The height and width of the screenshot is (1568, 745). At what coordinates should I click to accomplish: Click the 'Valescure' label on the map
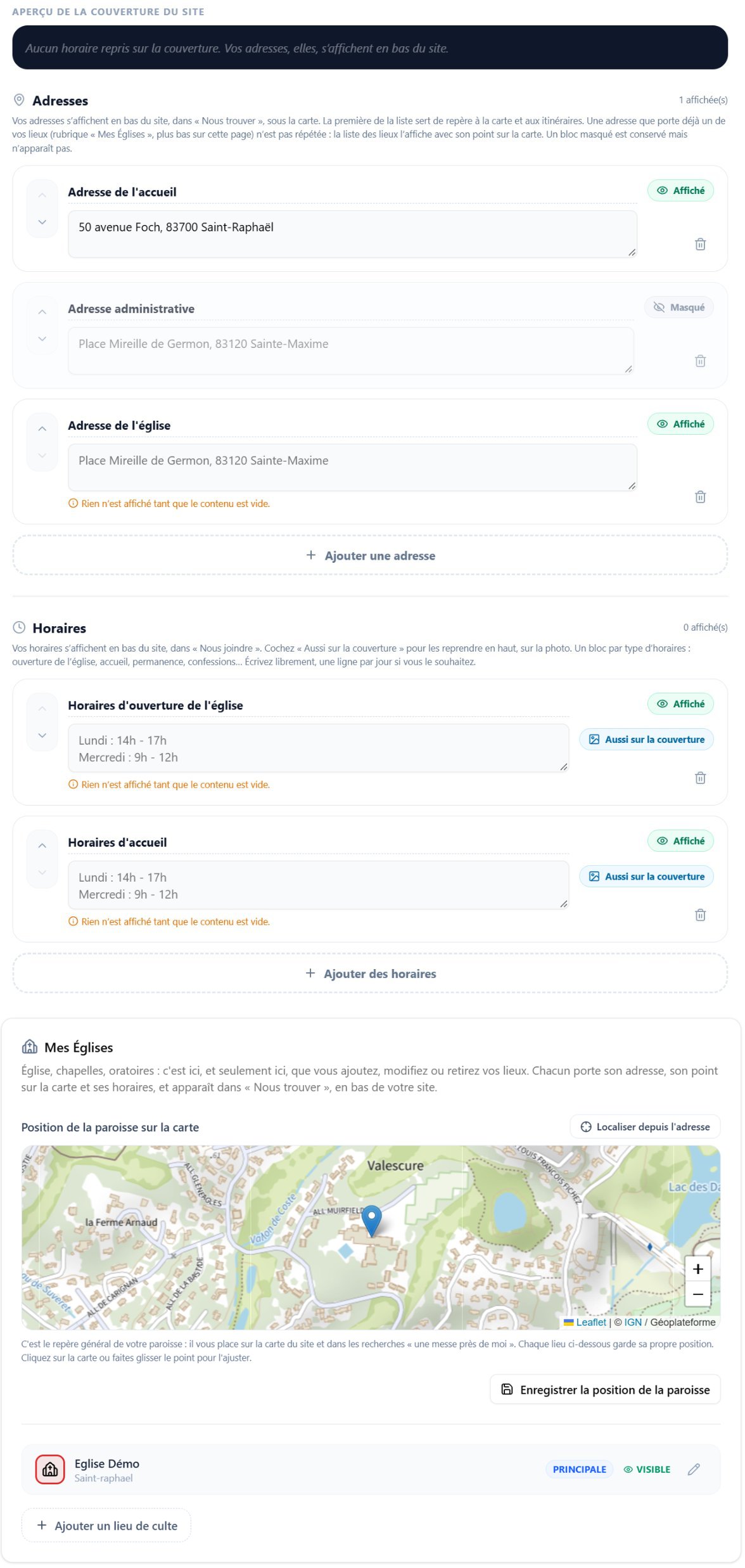pyautogui.click(x=396, y=1167)
